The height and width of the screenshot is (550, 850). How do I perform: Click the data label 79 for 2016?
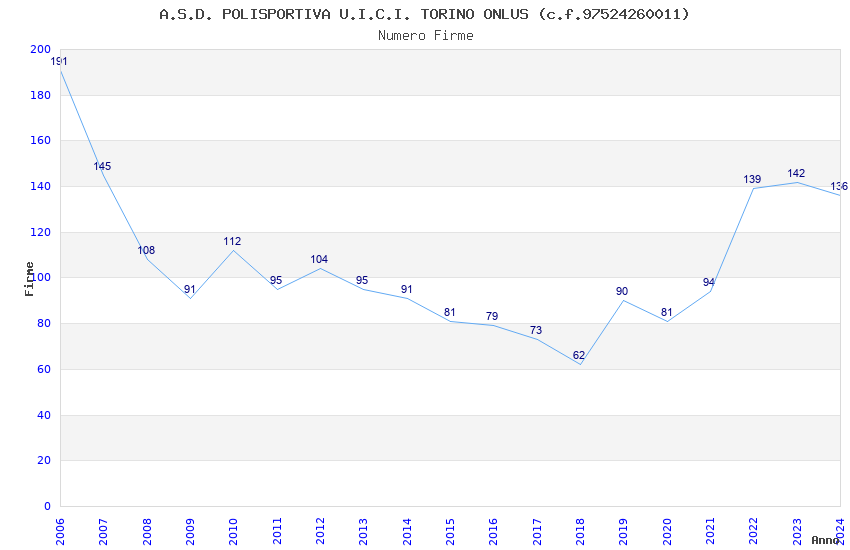point(492,316)
